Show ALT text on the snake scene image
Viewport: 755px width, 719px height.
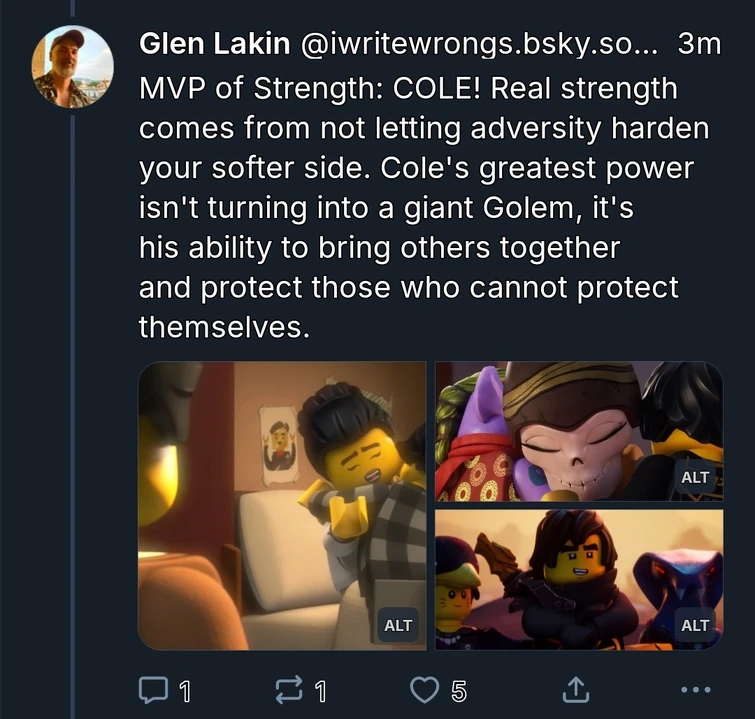(x=695, y=625)
